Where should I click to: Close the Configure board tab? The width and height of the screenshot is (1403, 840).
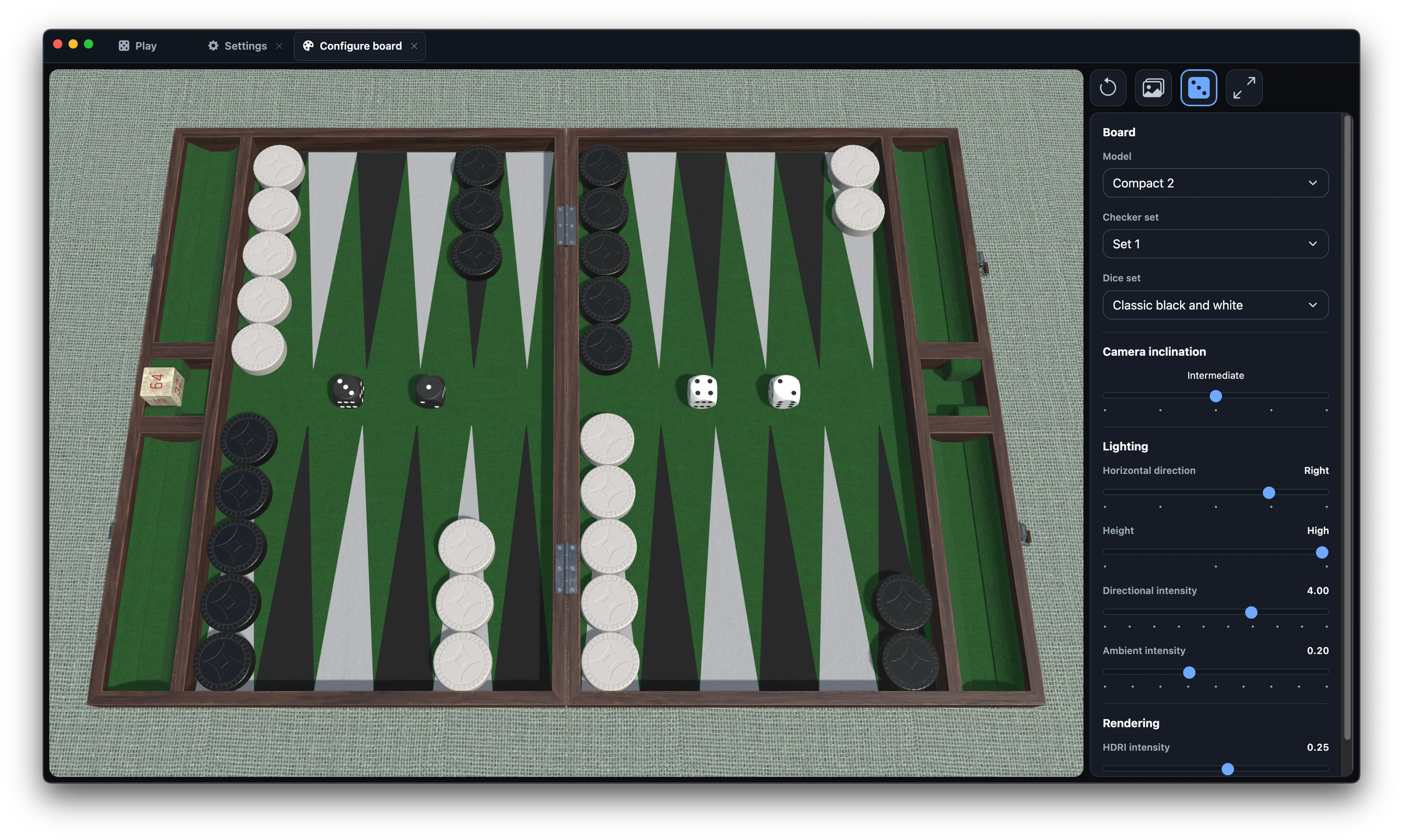point(414,47)
